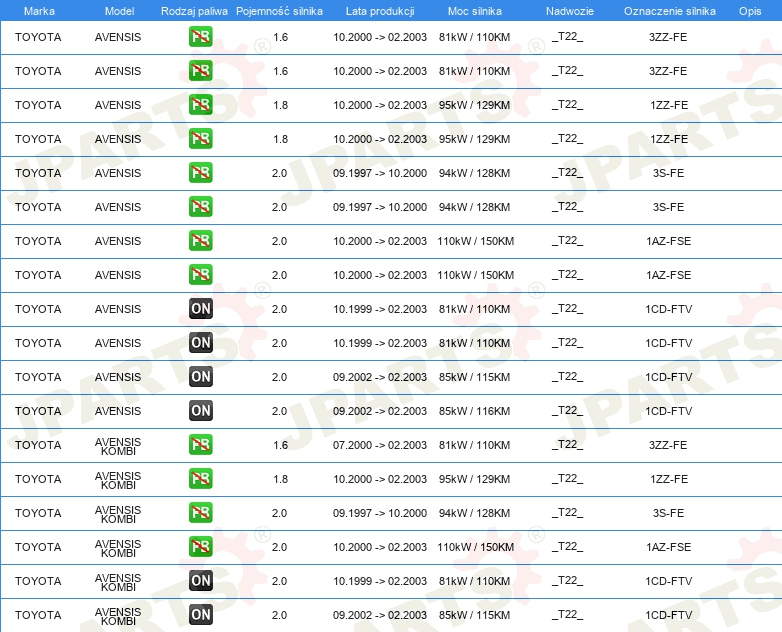This screenshot has width=782, height=632.
Task: Click the petrol icon in the first 3S-FE row
Action: pos(200,173)
